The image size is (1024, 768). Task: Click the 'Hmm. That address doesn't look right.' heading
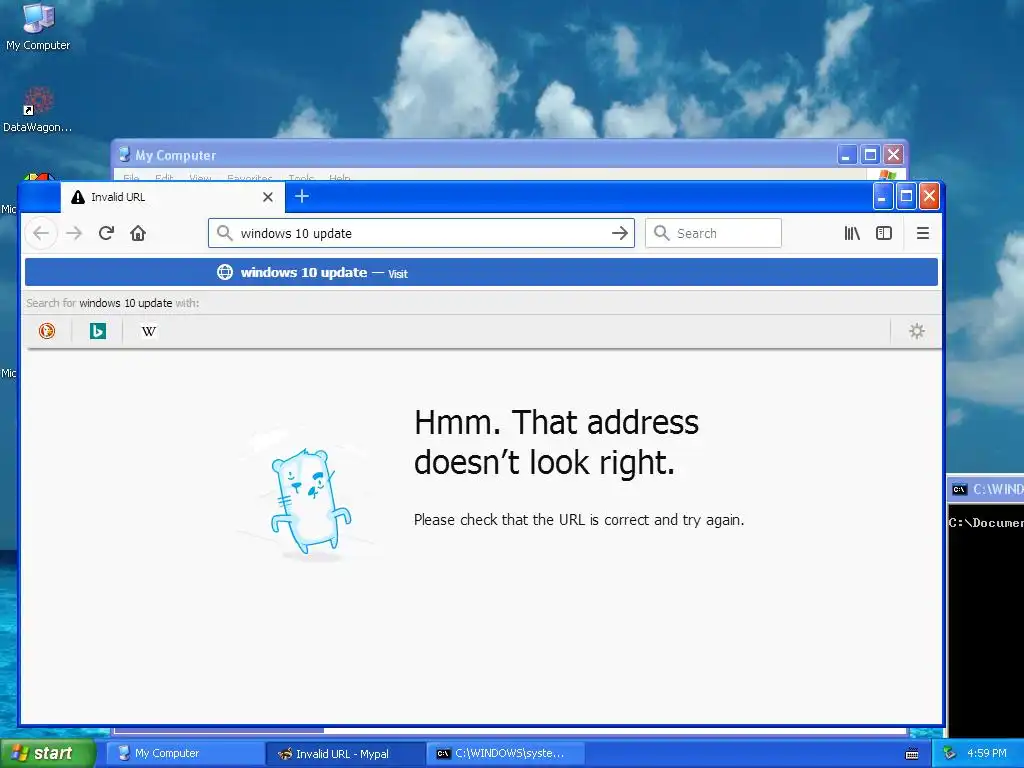click(556, 442)
